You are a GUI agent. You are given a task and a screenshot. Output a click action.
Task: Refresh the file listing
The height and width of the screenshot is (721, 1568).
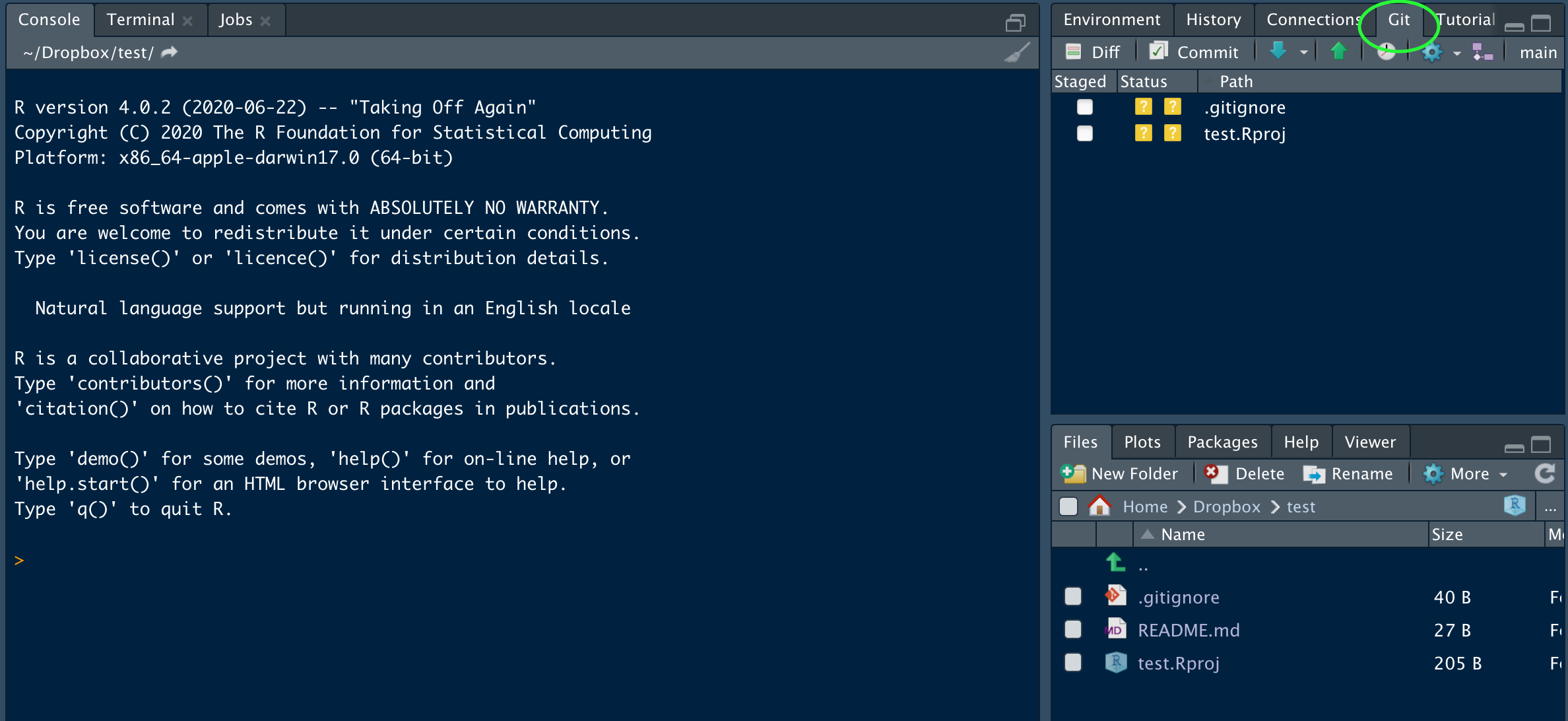(1544, 473)
